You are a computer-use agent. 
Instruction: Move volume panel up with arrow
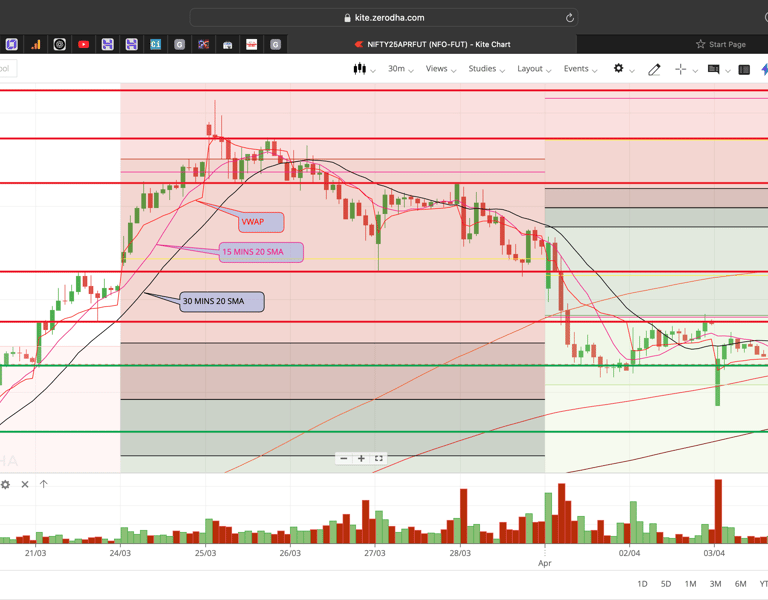point(44,484)
